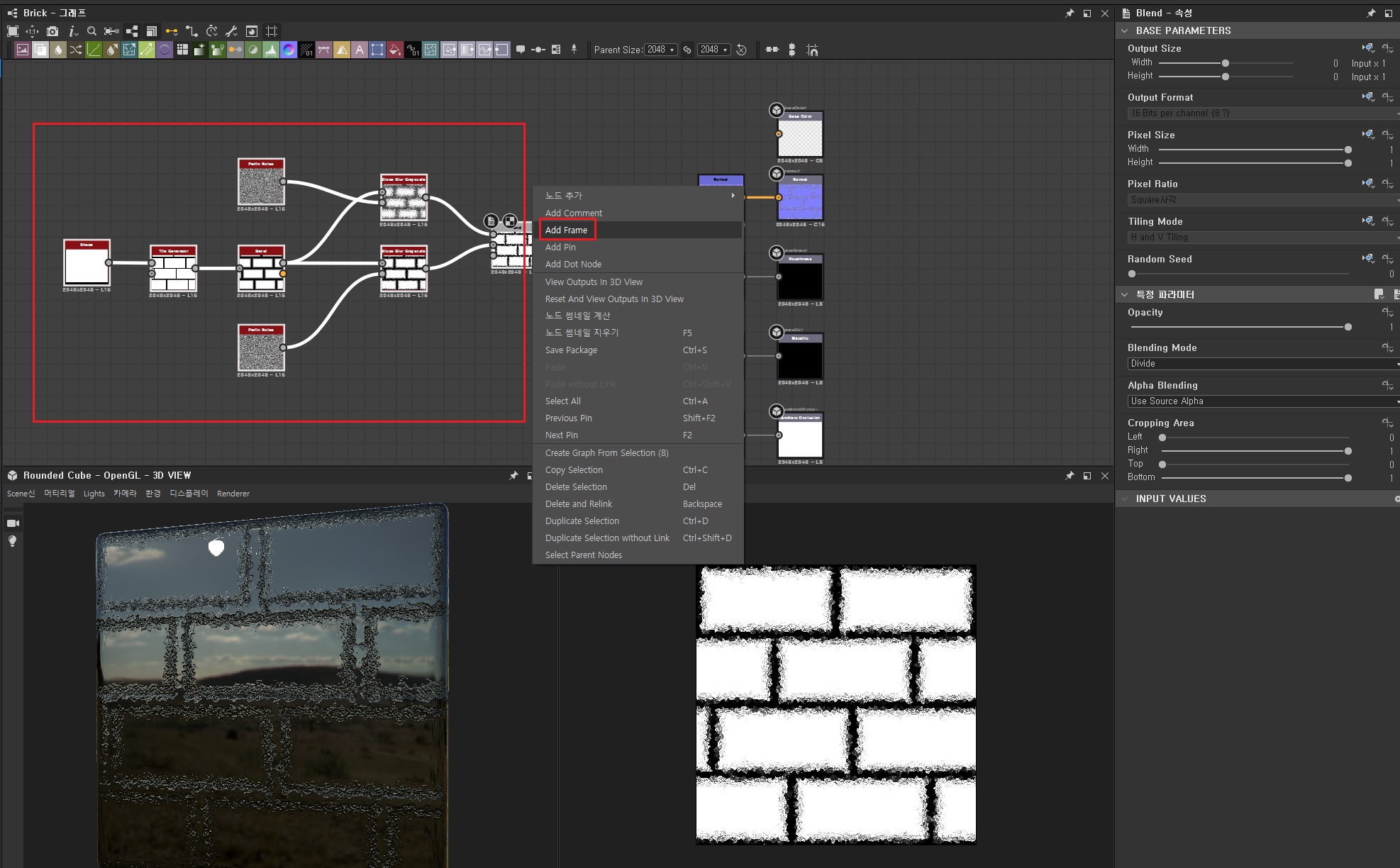
Task: Collapse the BASE PARAMETERS section
Action: (1125, 30)
